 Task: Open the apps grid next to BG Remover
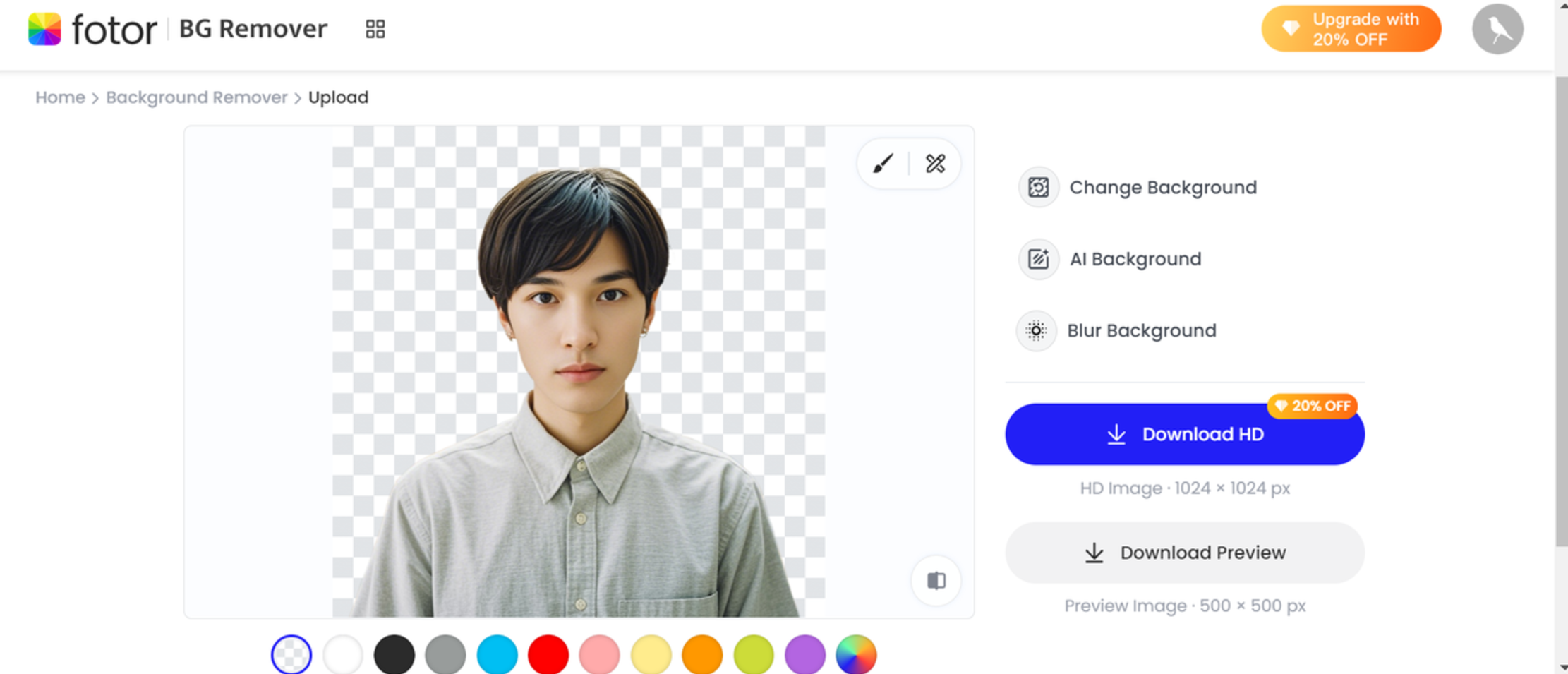pyautogui.click(x=375, y=29)
